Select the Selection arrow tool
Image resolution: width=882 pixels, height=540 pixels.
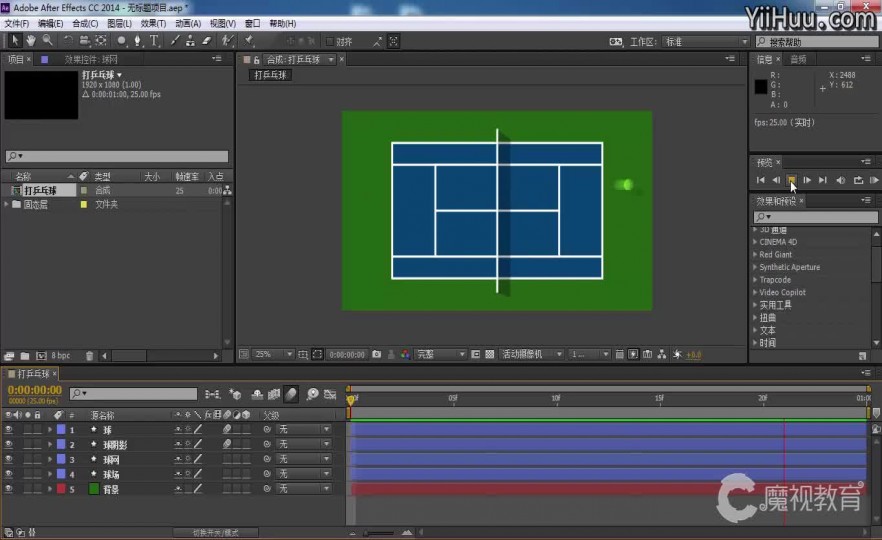pyautogui.click(x=15, y=40)
